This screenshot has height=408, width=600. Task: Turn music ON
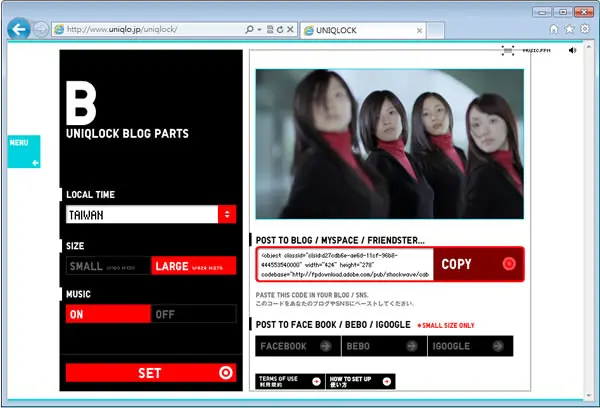click(108, 314)
